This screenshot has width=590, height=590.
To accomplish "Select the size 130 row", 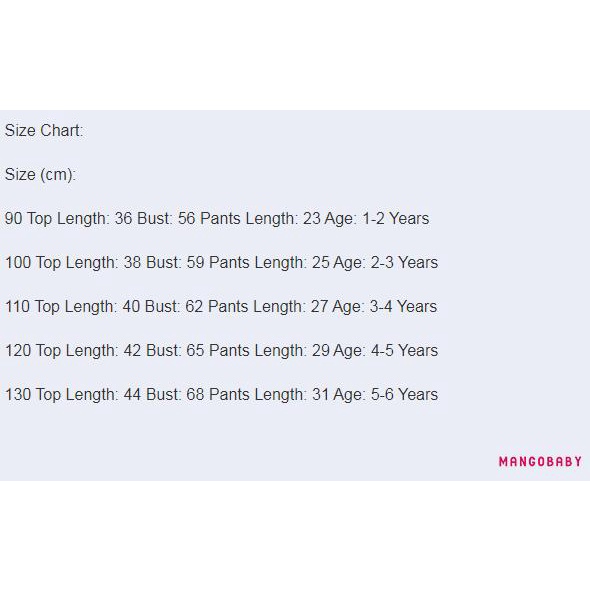I will coord(221,395).
